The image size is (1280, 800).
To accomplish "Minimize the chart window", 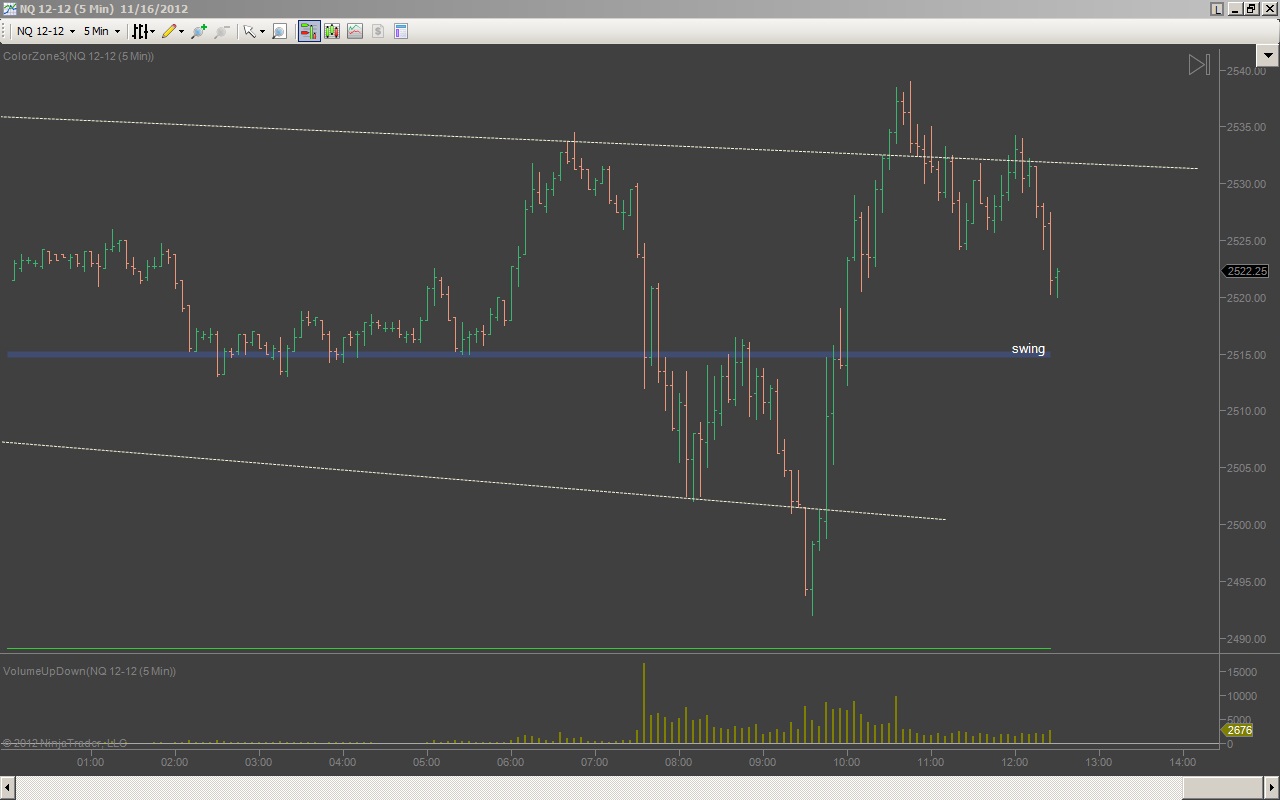I will tap(1234, 9).
